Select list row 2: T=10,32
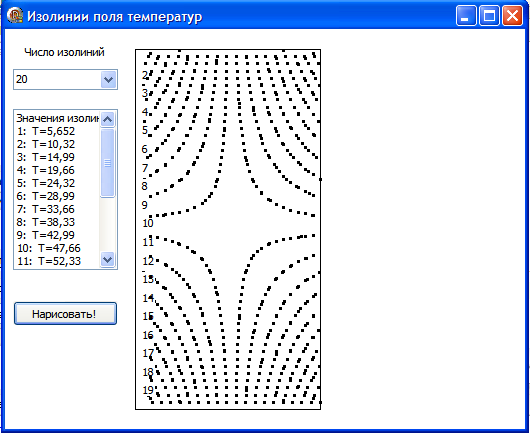Screen dimensions: 530x434 tap(57, 144)
